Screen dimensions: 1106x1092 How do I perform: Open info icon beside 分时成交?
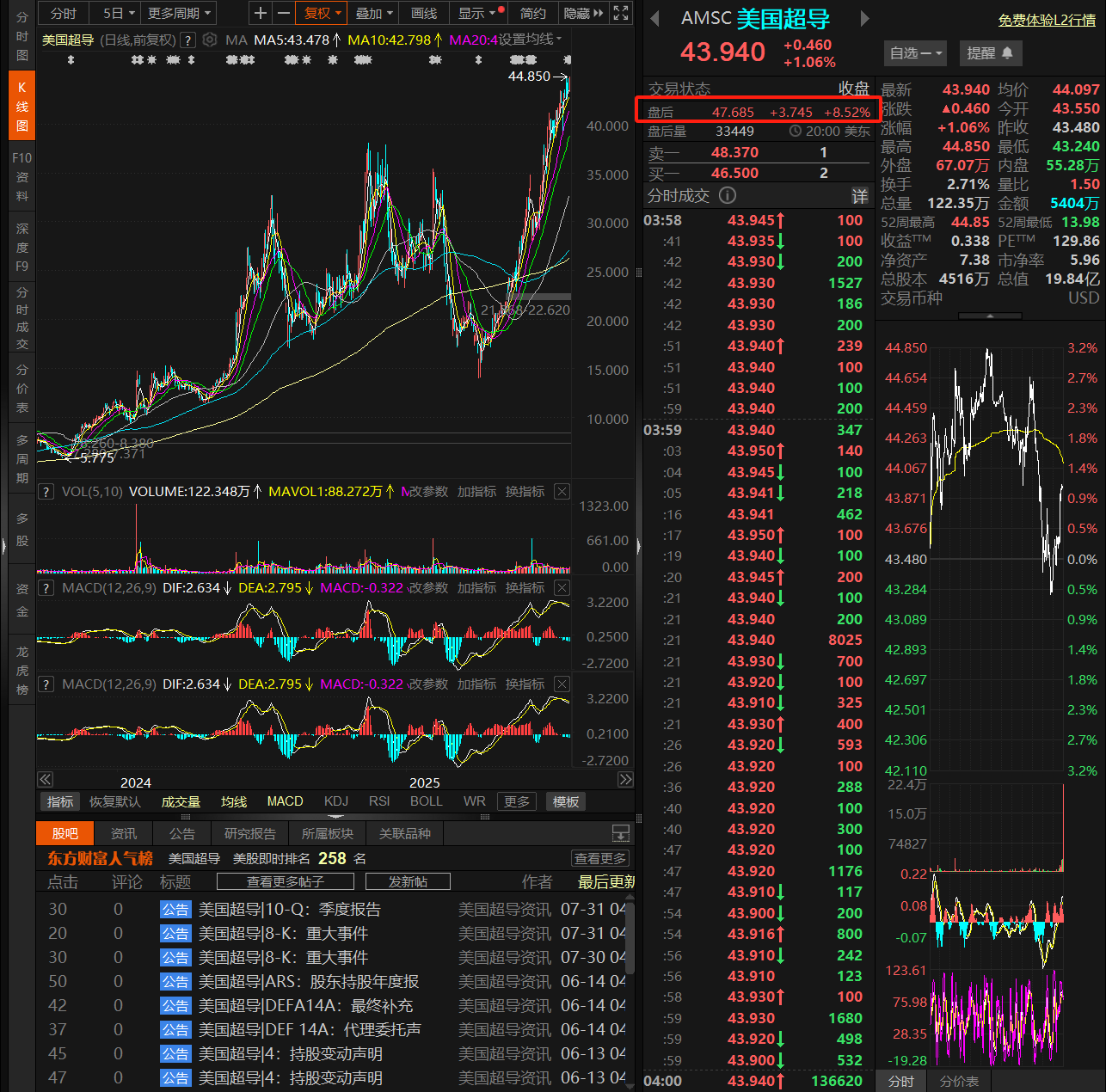coord(728,195)
